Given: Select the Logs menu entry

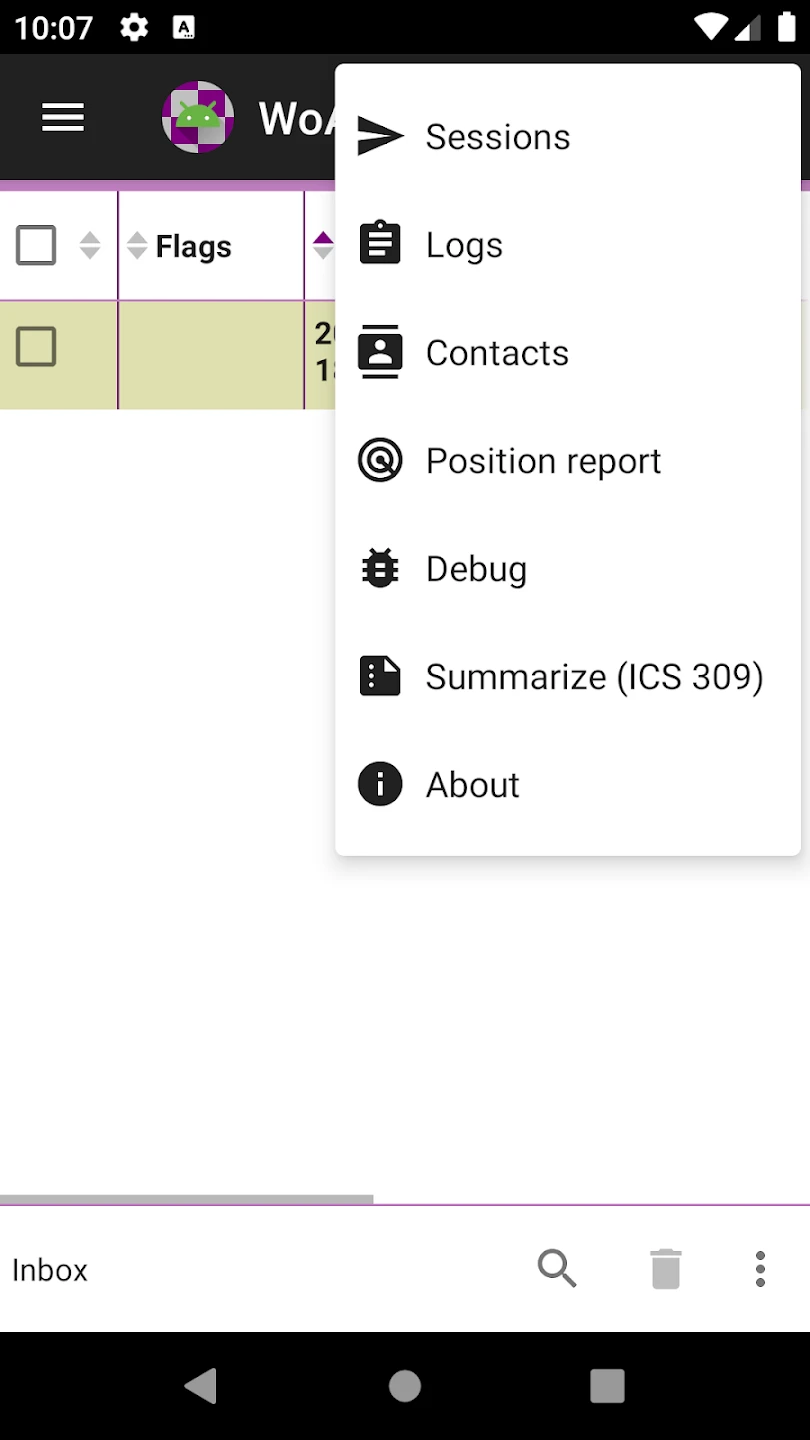Looking at the screenshot, I should [x=464, y=245].
